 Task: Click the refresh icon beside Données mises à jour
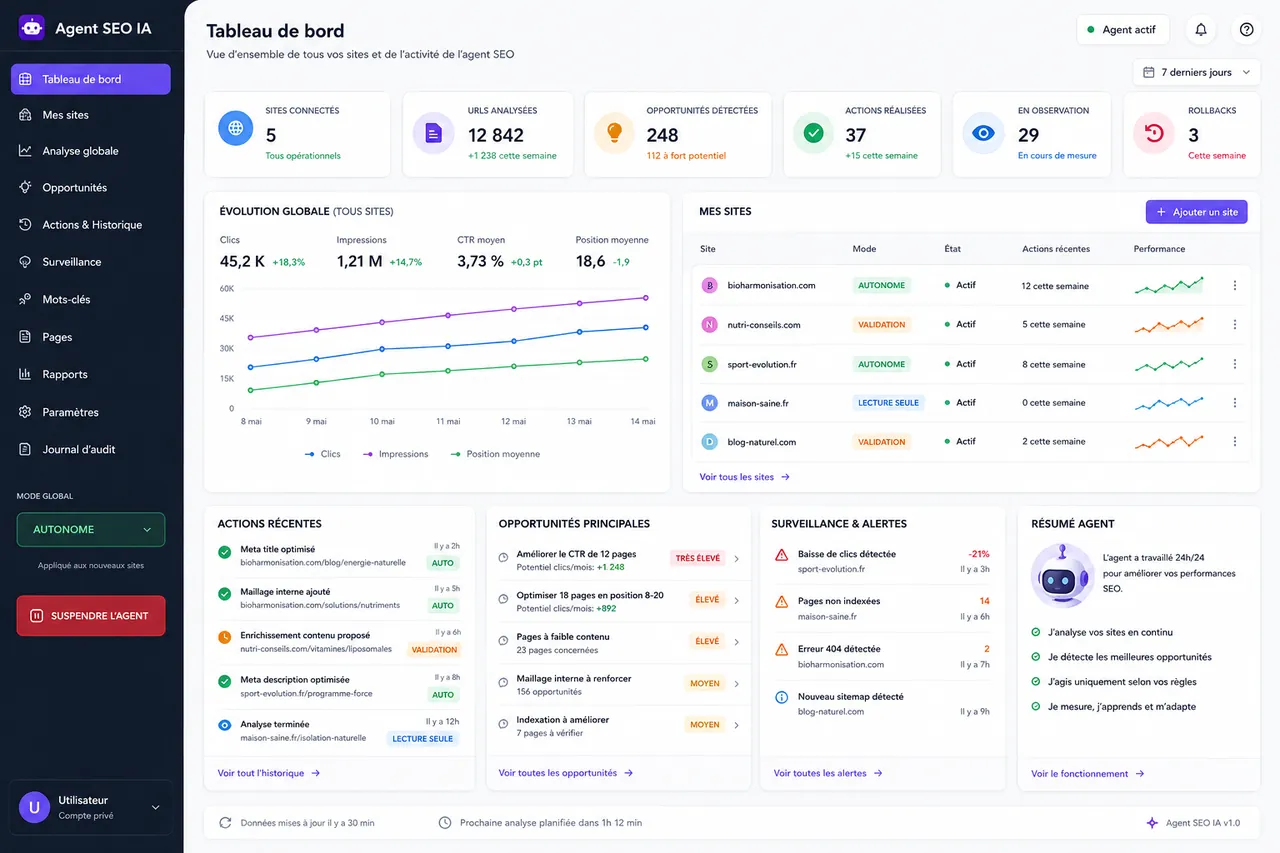225,823
